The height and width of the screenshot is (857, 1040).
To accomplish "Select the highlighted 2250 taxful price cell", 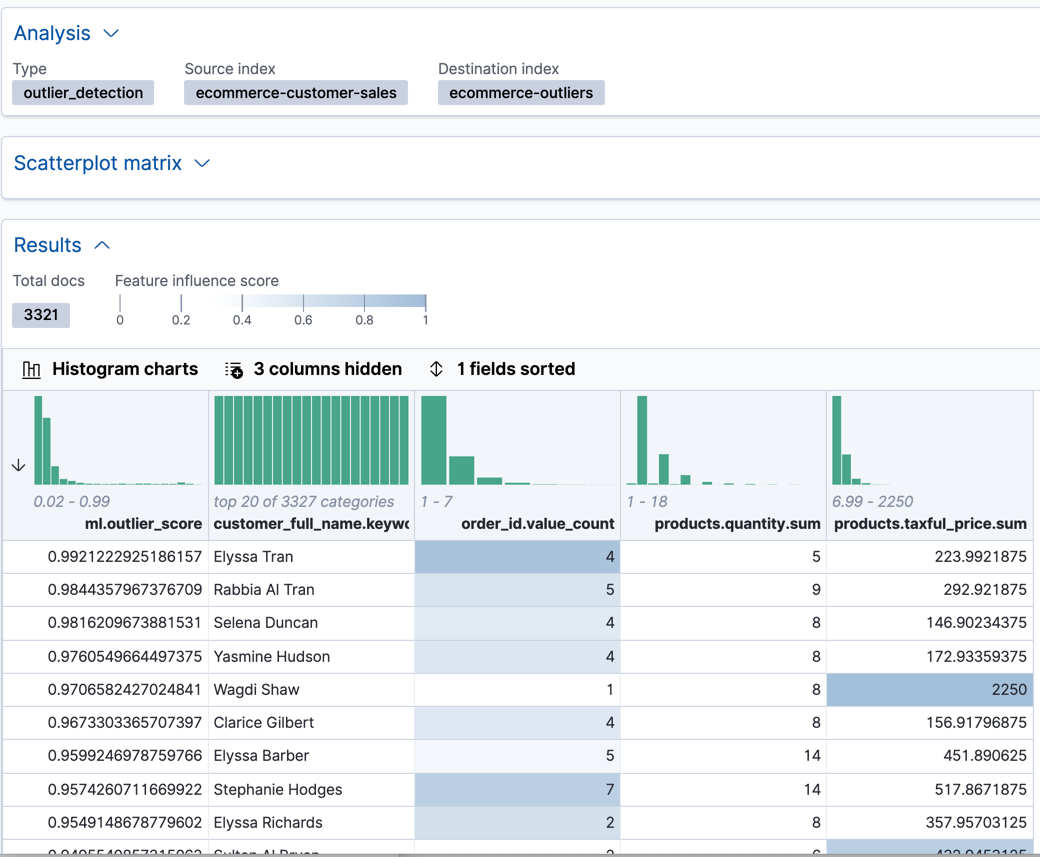I will [x=930, y=689].
